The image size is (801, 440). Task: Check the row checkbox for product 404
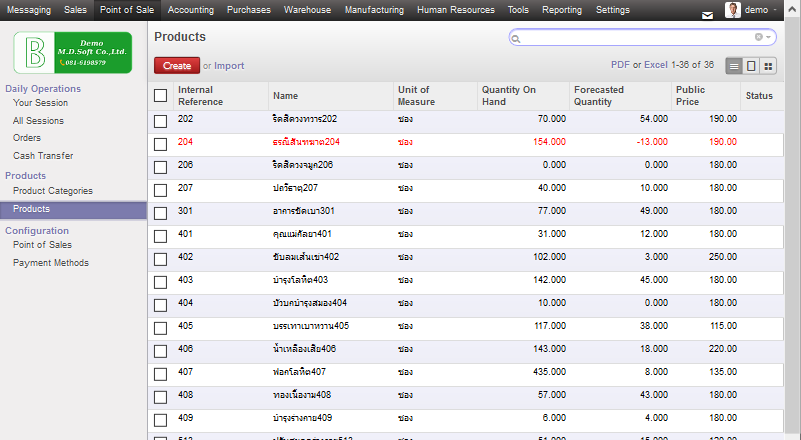coord(160,305)
